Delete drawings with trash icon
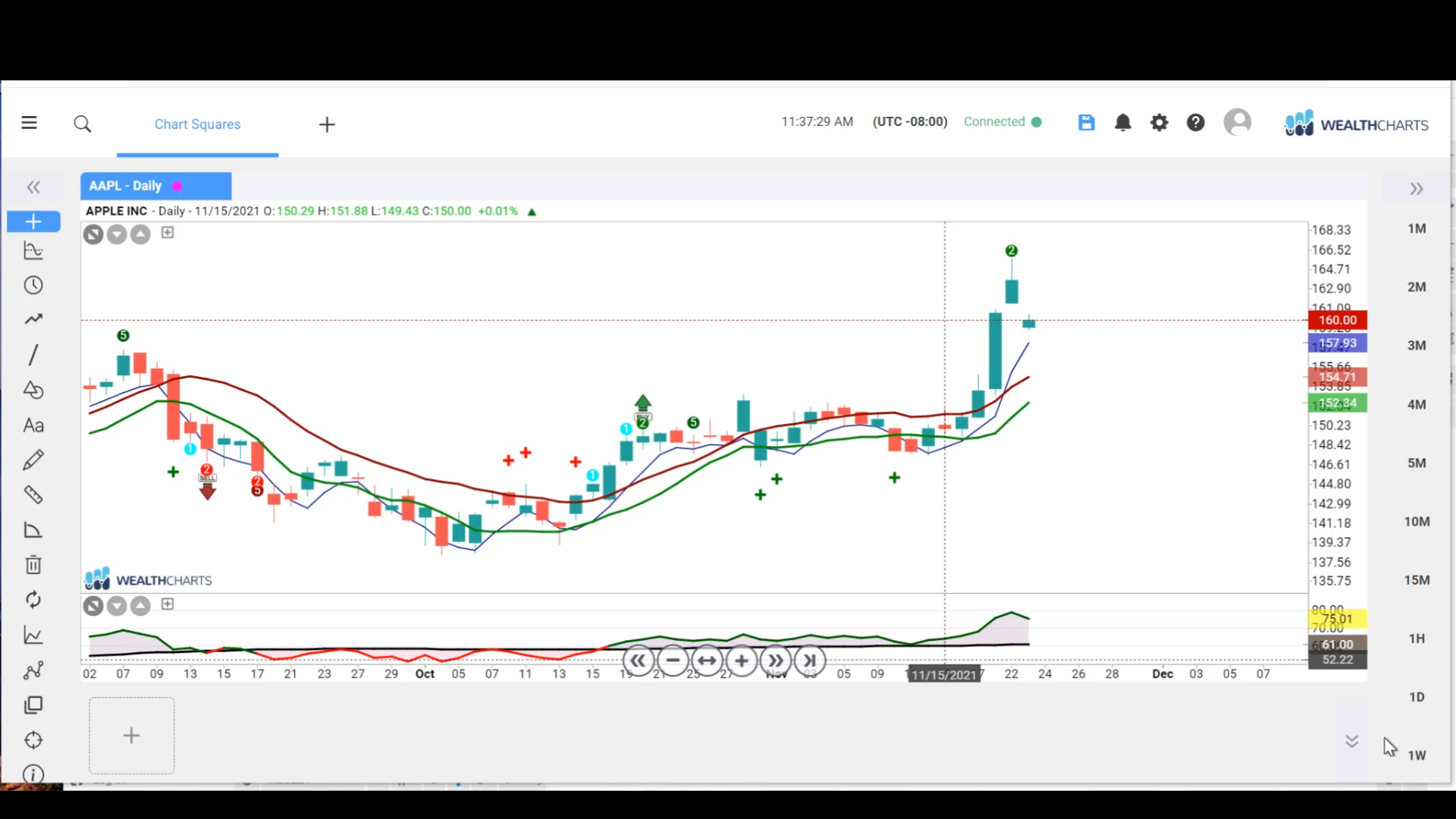This screenshot has height=819, width=1456. 33,565
